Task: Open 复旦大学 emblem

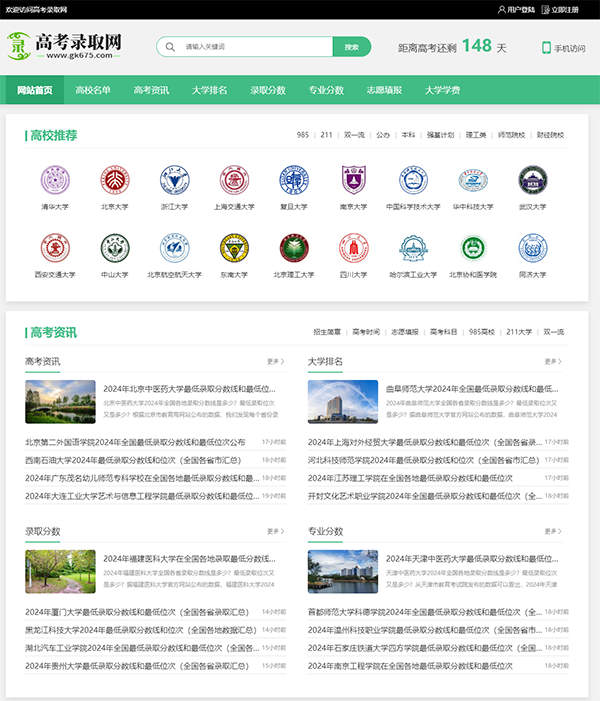Action: click(294, 180)
